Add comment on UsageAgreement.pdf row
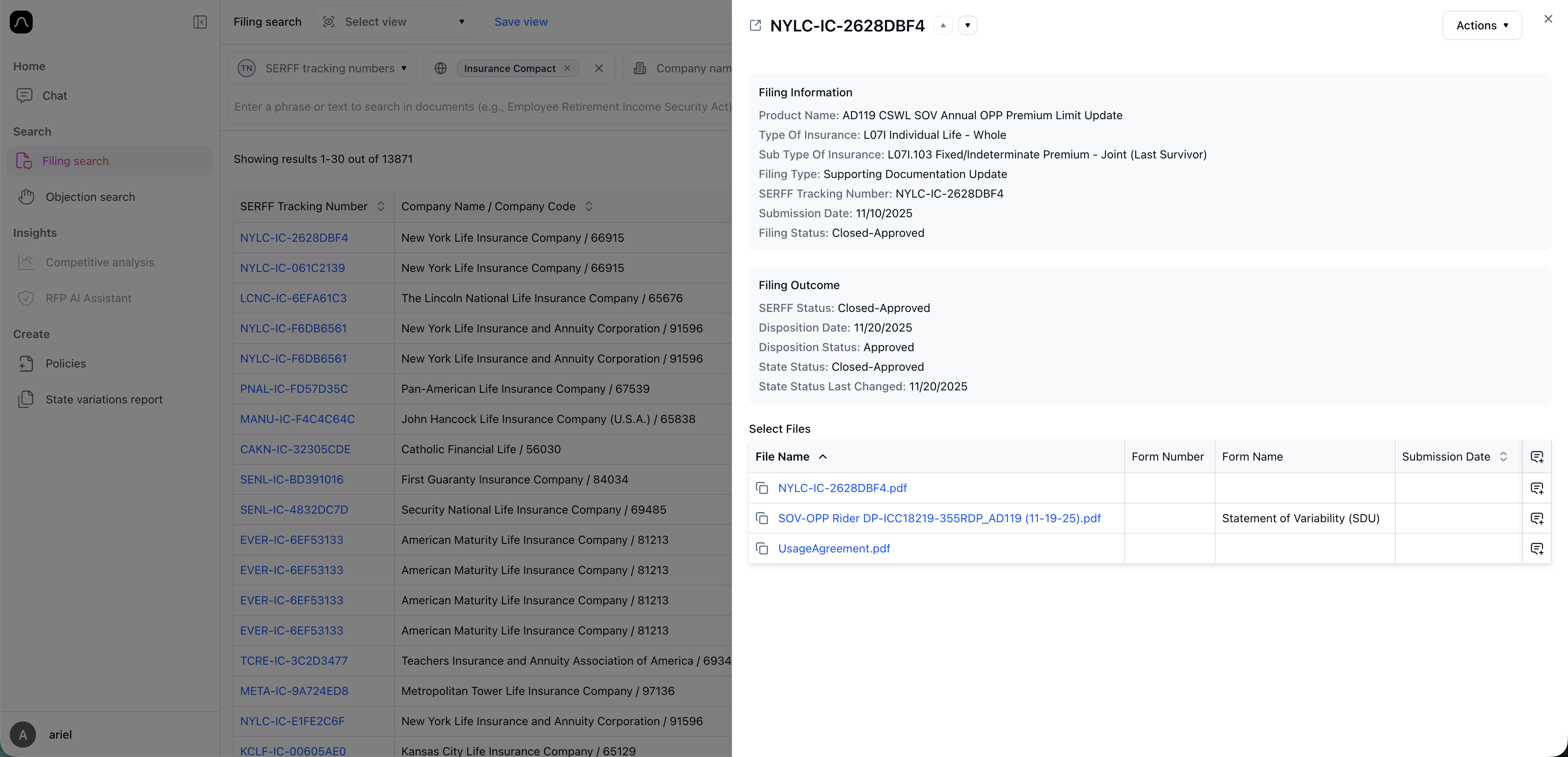This screenshot has height=757, width=1568. tap(1536, 548)
